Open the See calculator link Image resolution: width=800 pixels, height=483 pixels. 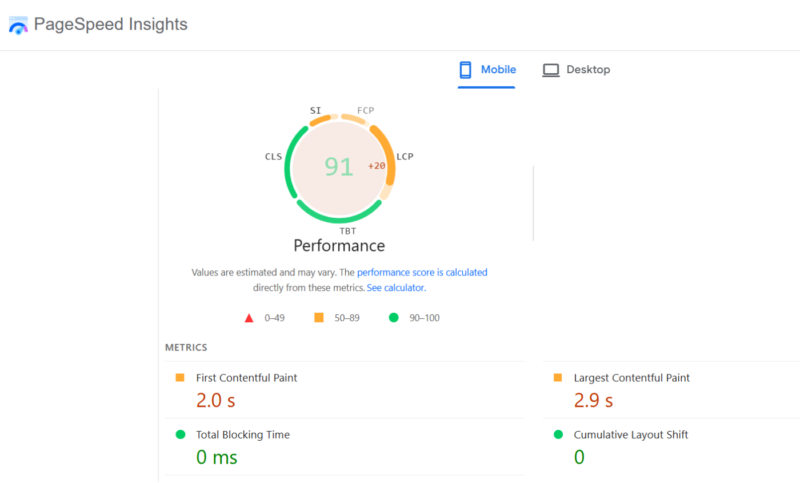[395, 288]
